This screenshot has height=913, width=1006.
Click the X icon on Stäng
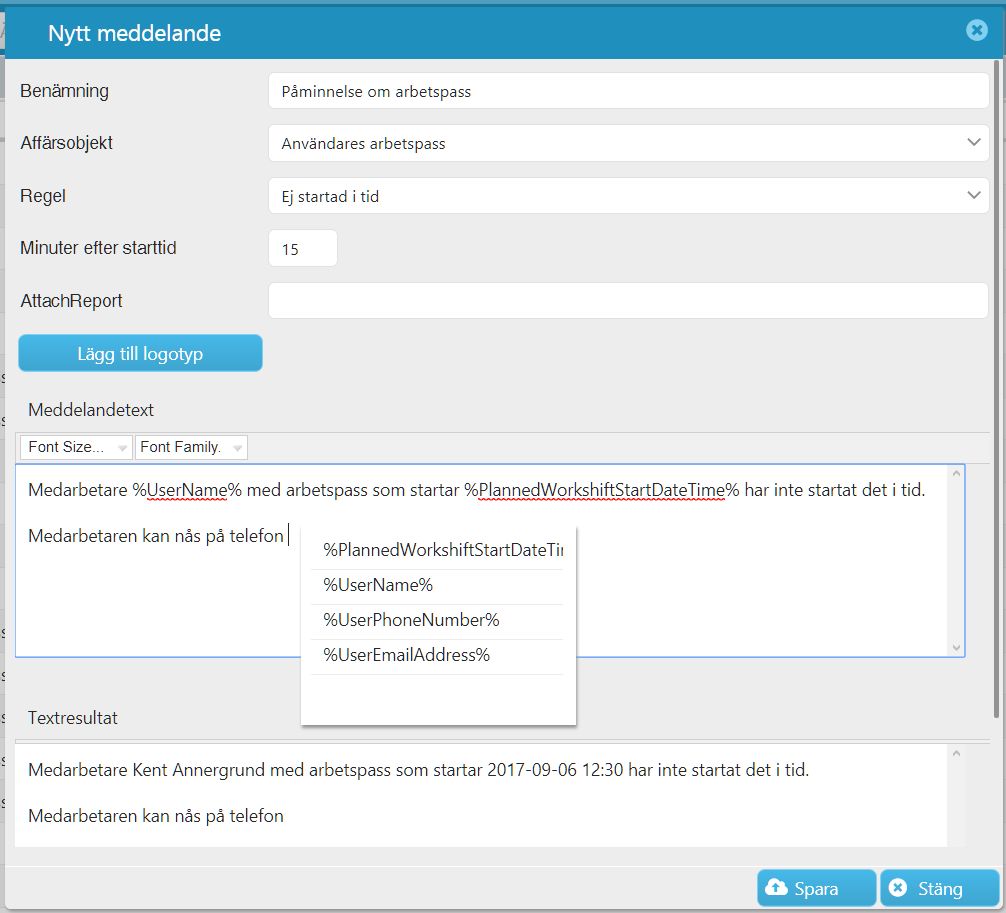click(x=898, y=888)
